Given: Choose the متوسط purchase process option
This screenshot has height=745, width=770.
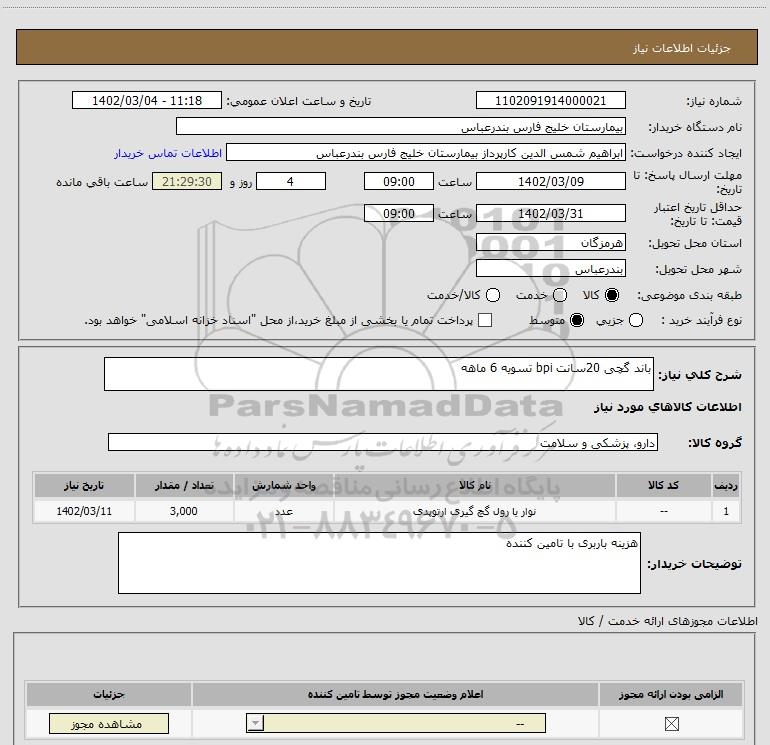Looking at the screenshot, I should pos(577,320).
